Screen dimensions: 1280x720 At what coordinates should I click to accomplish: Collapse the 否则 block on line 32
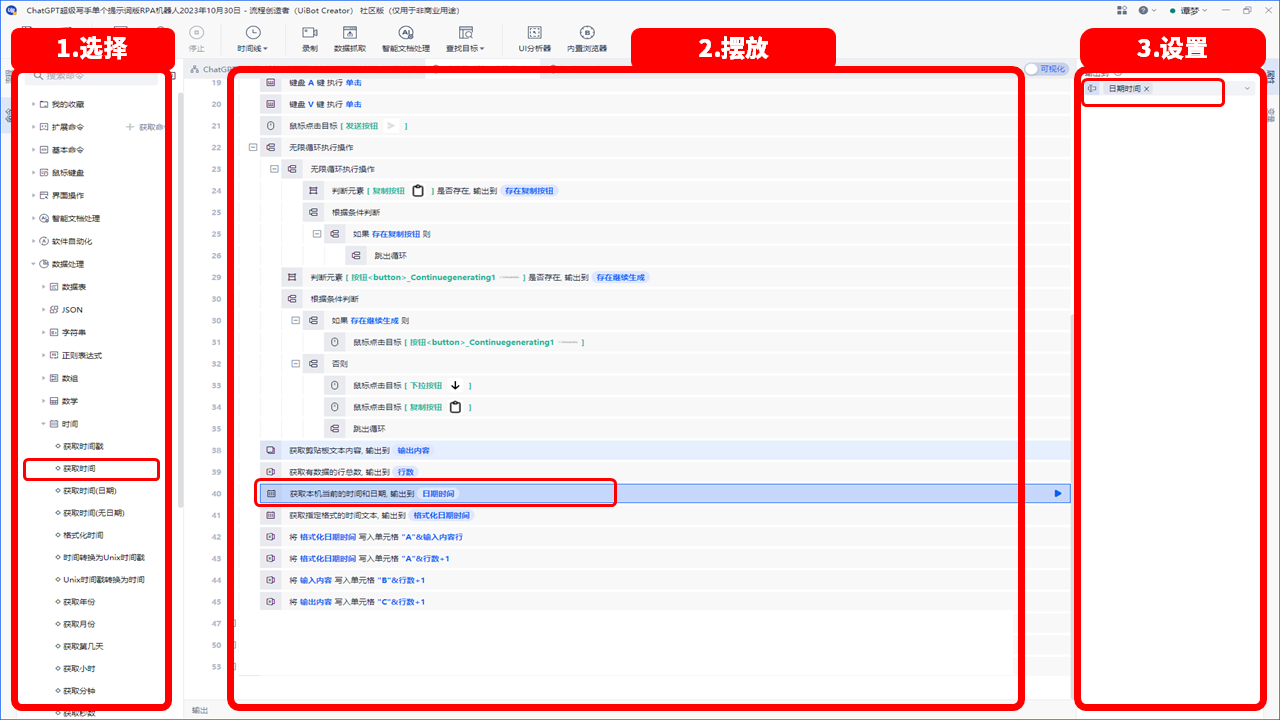[x=296, y=364]
